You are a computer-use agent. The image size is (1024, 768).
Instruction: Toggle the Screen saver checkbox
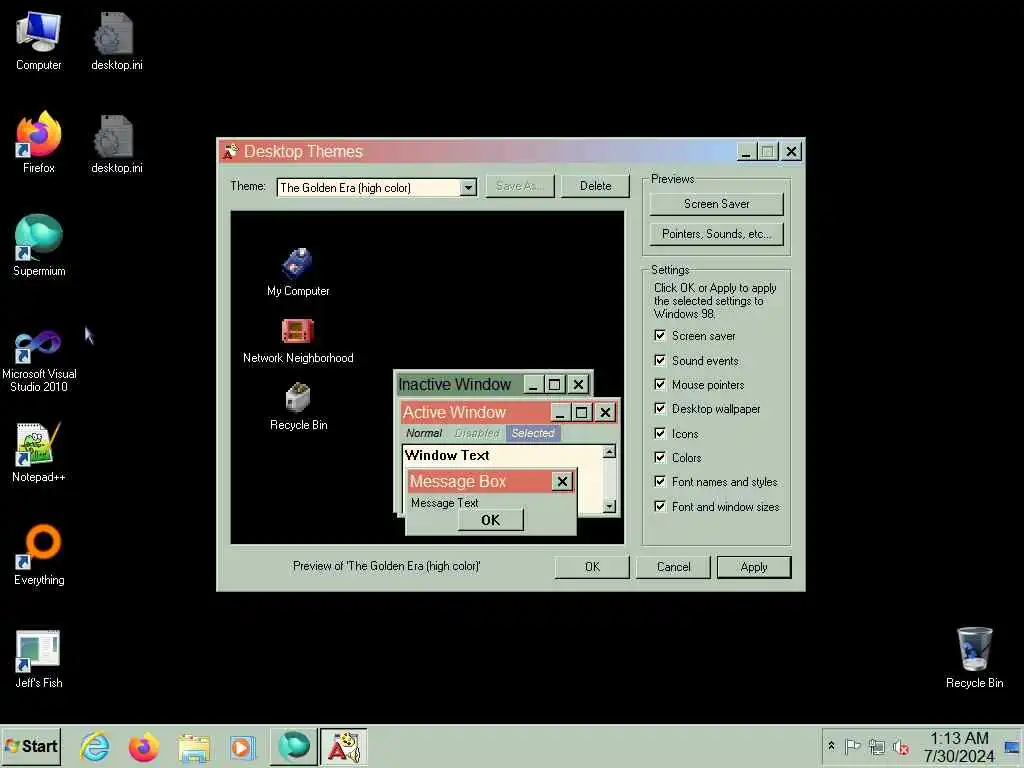point(660,336)
